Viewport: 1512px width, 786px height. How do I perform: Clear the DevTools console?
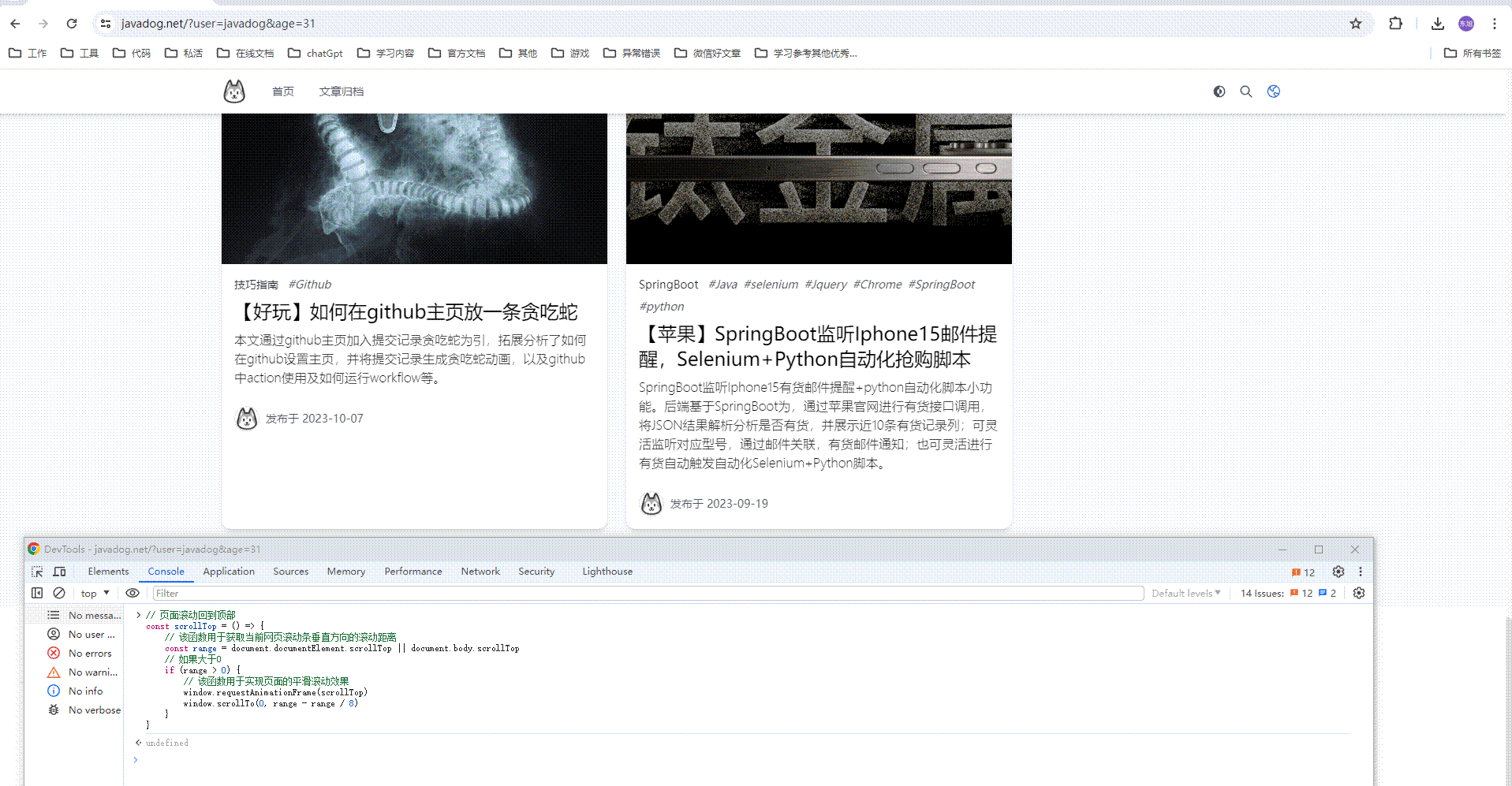coord(59,593)
